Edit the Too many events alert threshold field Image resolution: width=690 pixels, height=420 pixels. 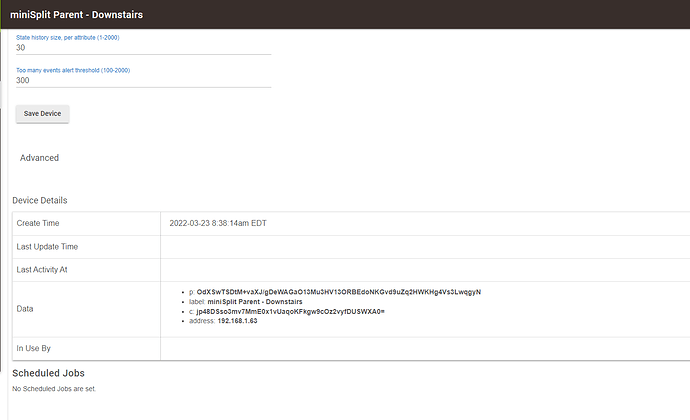point(143,81)
